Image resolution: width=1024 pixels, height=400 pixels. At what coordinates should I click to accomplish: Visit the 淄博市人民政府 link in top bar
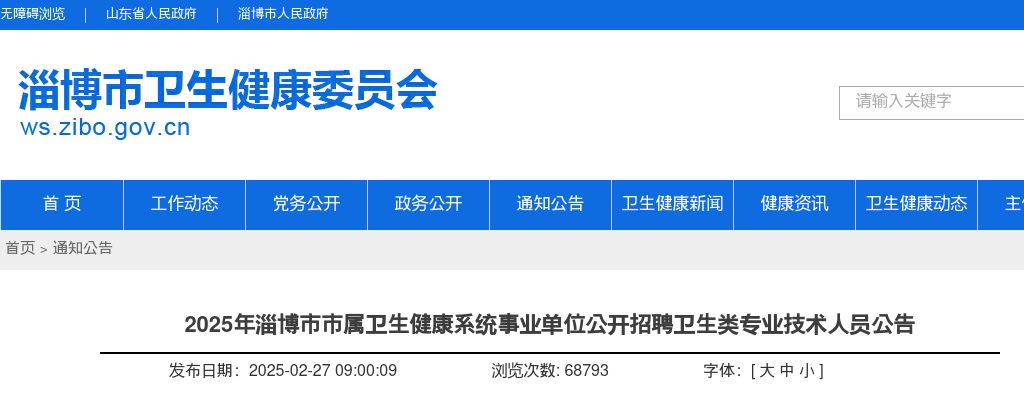point(283,14)
